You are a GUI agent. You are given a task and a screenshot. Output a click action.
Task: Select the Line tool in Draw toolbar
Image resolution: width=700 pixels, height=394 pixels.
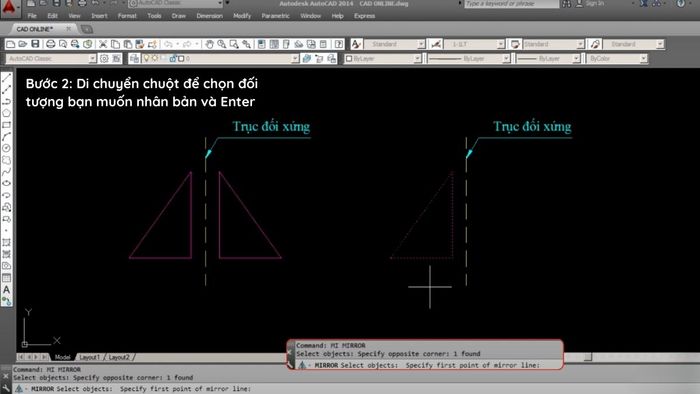click(6, 79)
